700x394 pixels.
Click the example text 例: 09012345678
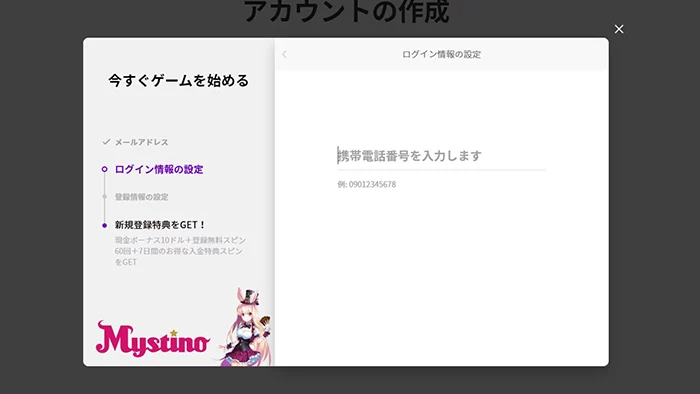tap(367, 184)
